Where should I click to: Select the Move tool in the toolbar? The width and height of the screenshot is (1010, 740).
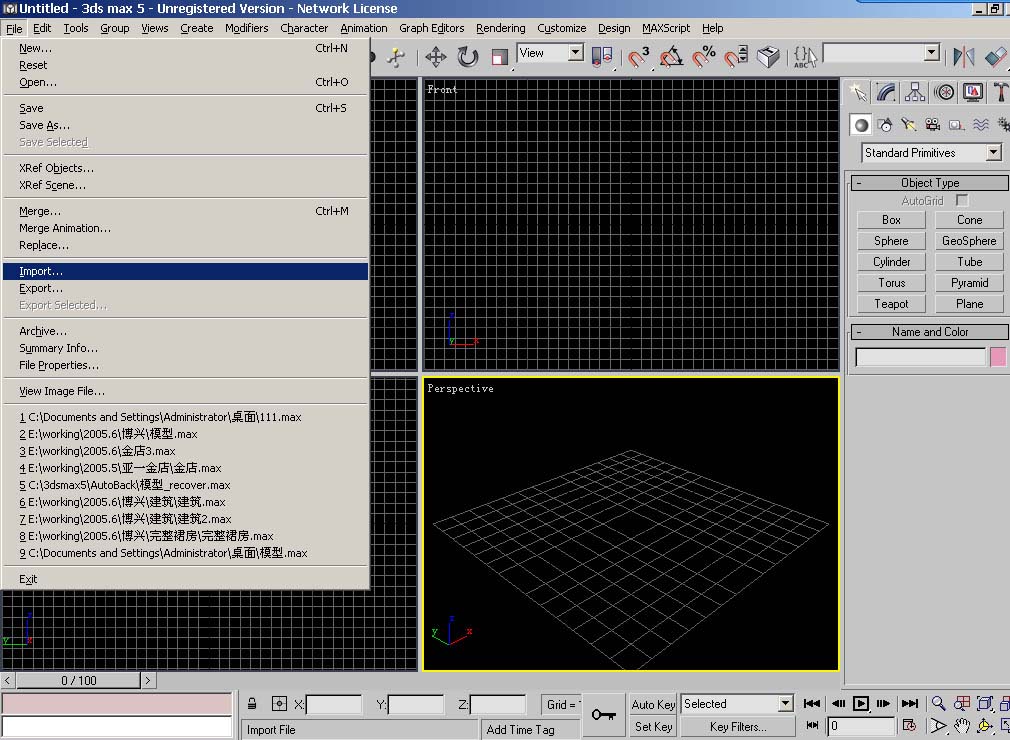pos(436,57)
